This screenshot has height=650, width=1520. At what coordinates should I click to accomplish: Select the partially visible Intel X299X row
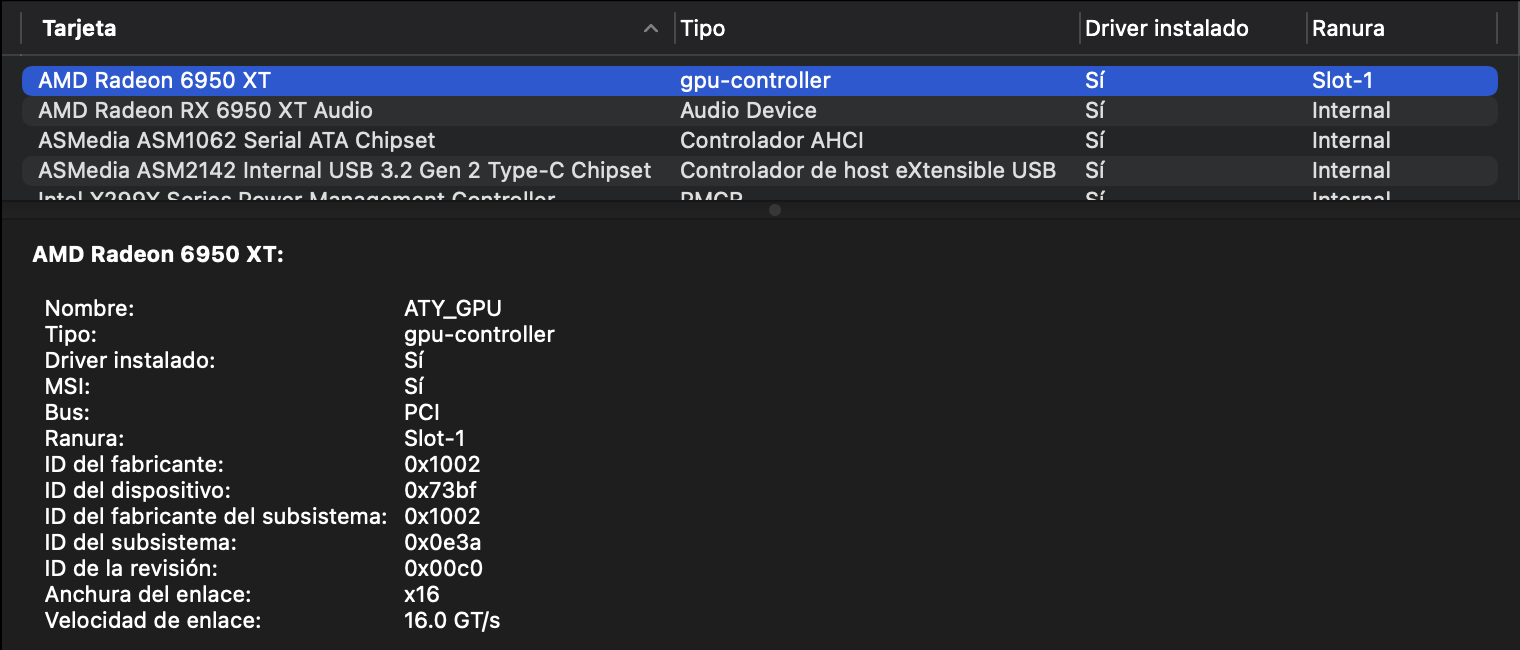coord(760,194)
